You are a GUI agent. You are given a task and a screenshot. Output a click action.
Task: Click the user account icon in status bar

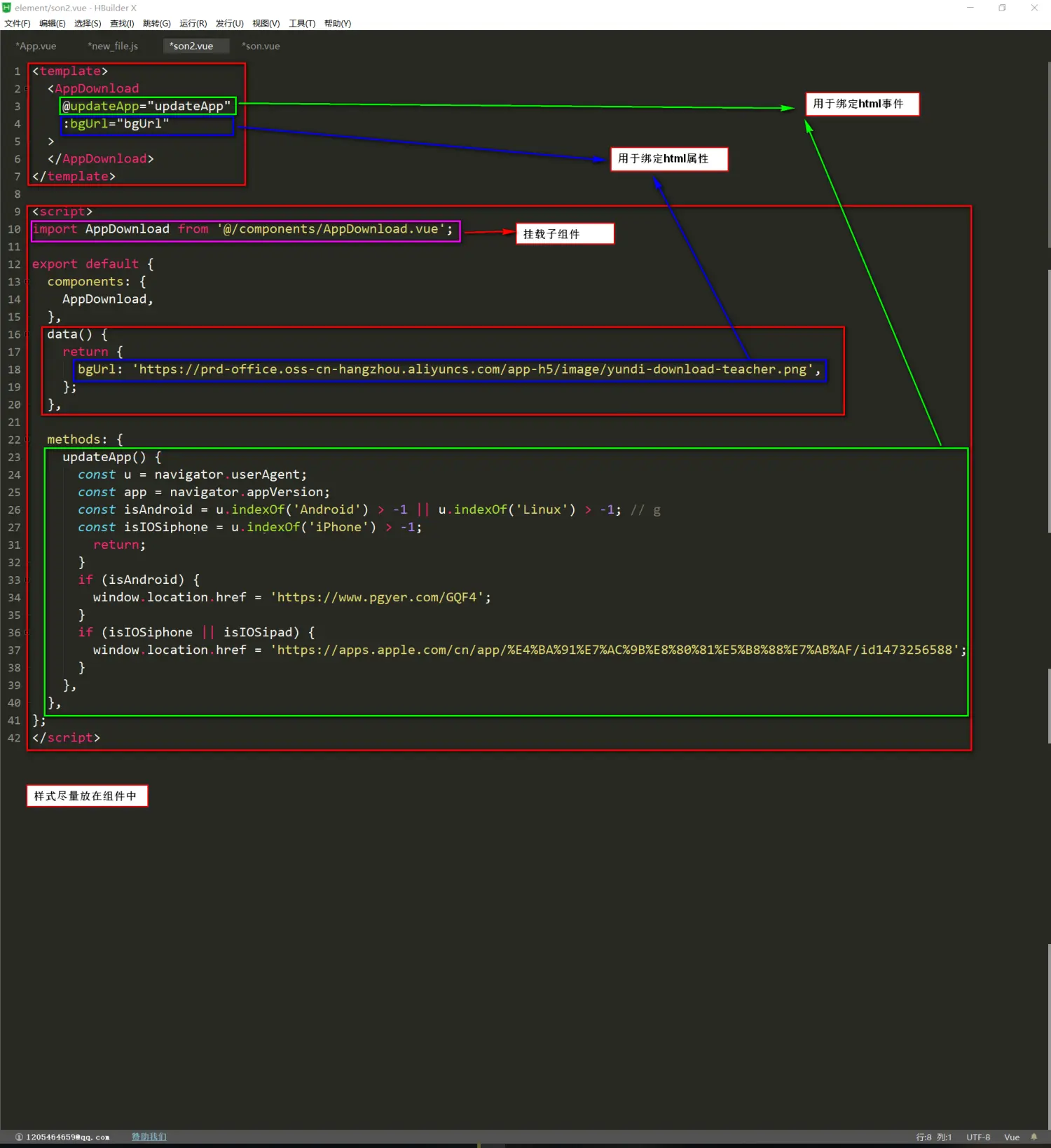tap(19, 1137)
